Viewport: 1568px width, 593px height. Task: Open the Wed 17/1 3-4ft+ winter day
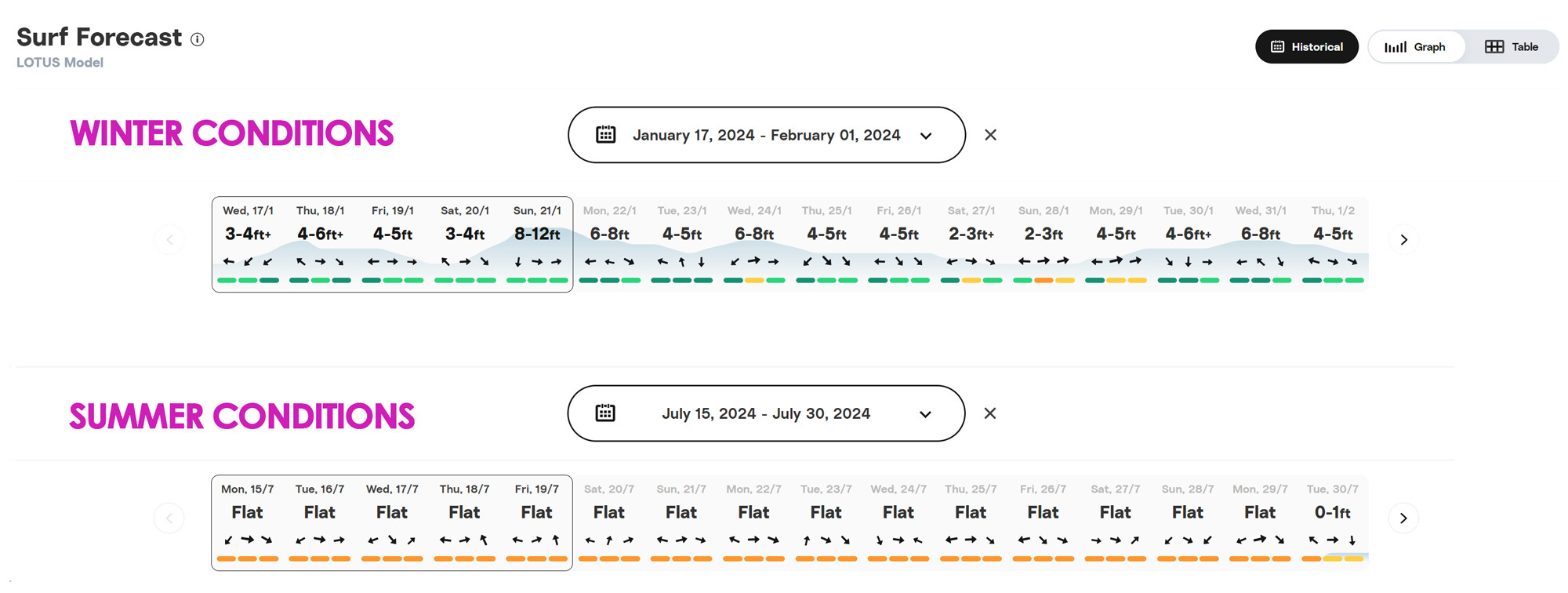[248, 243]
